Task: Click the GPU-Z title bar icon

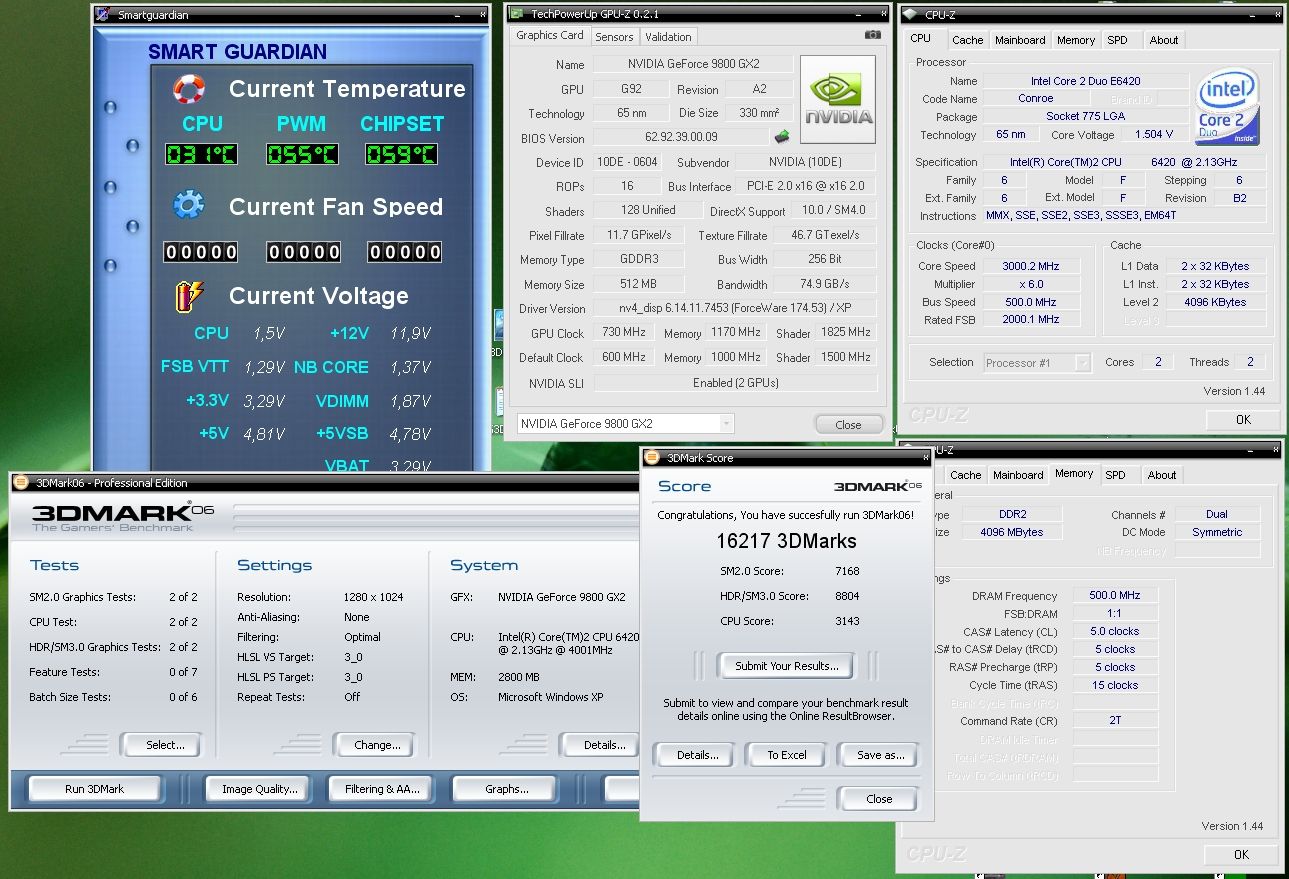Action: point(517,14)
